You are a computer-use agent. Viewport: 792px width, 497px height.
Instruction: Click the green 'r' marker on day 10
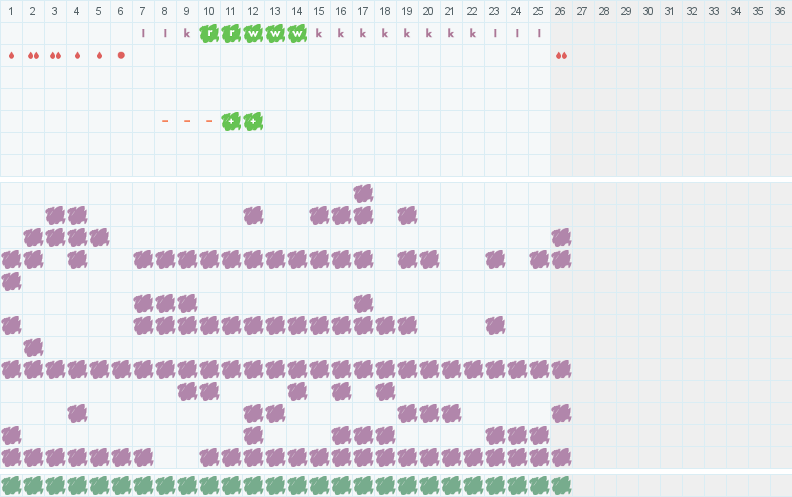tap(209, 33)
